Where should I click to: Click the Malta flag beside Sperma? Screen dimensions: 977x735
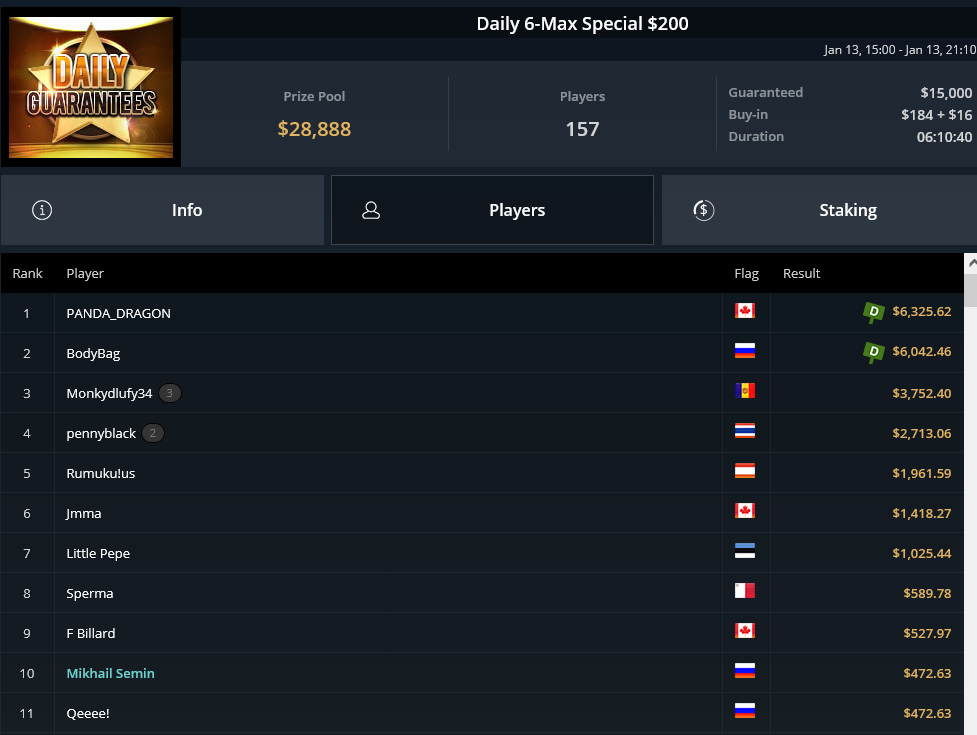(x=745, y=590)
